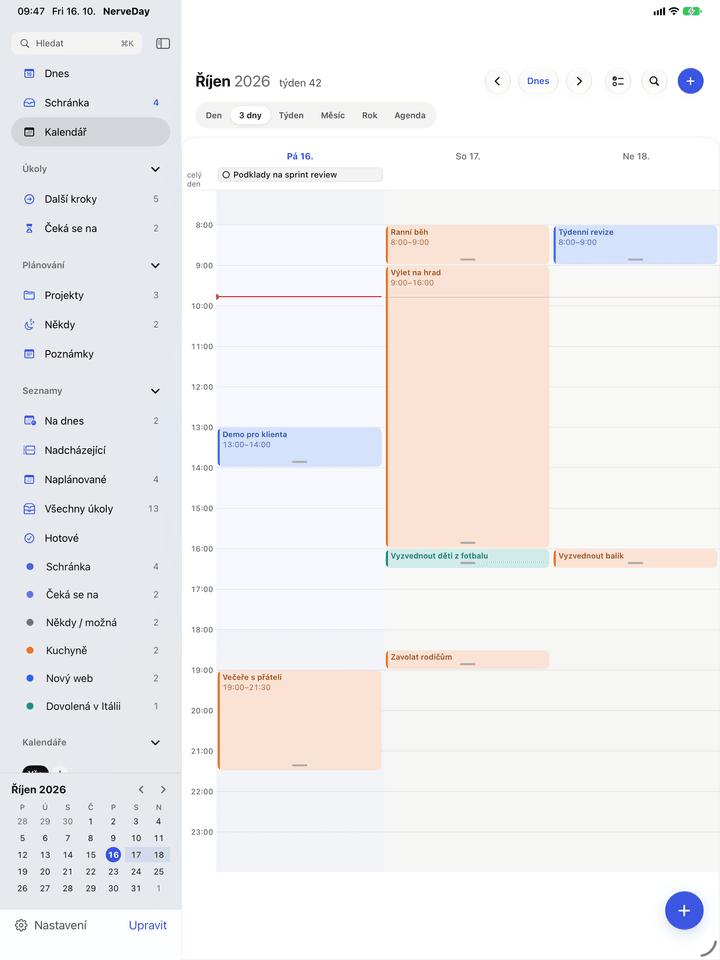Screen dimensions: 720x960
Task: Open Dnes in the sidebar
Action: coord(91,73)
